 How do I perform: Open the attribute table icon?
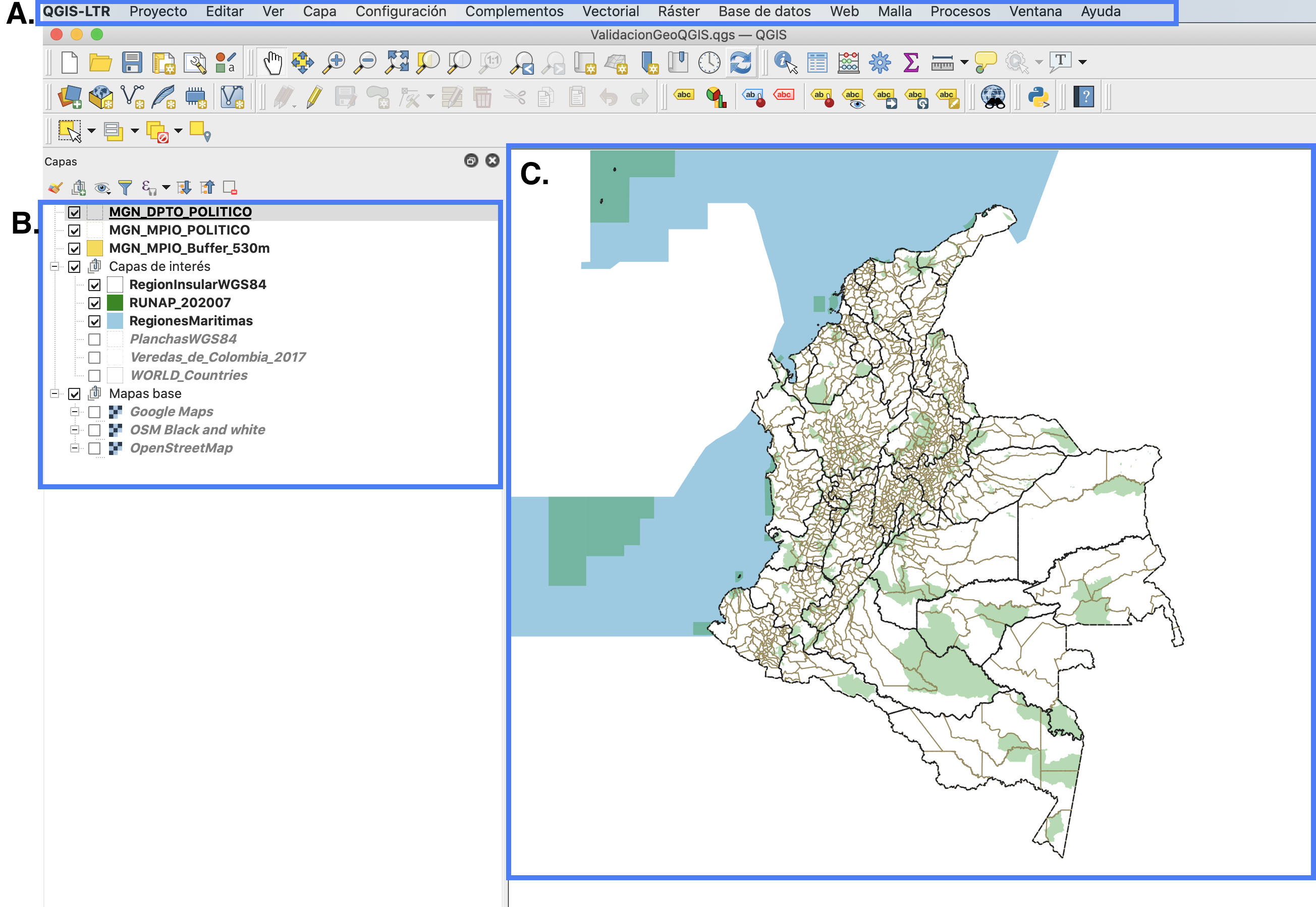click(817, 62)
